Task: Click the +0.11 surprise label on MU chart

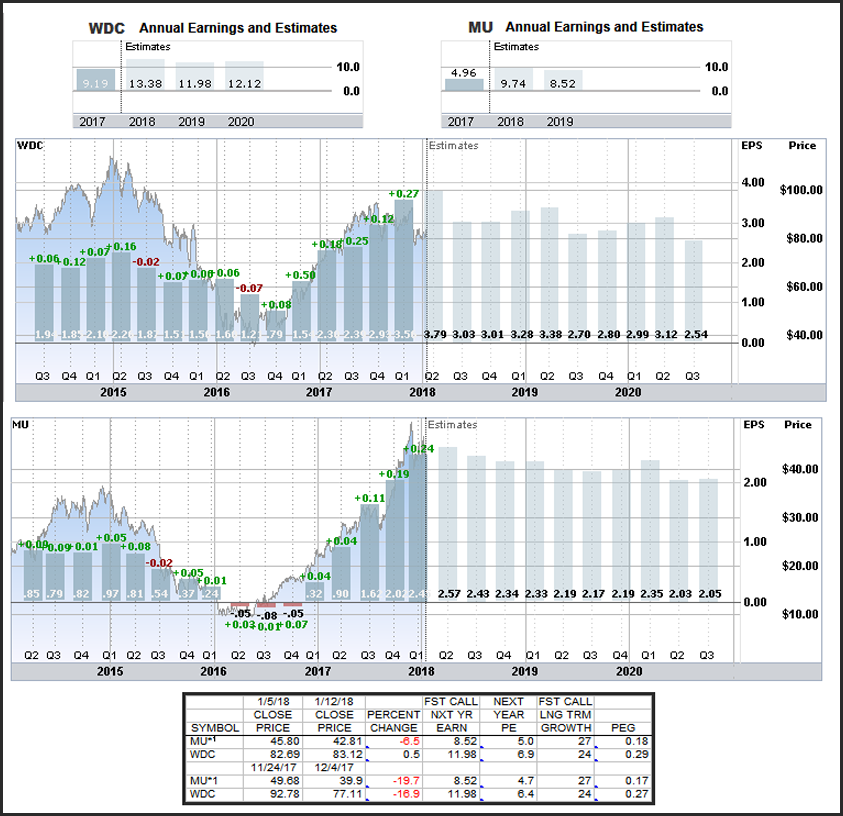Action: point(370,498)
